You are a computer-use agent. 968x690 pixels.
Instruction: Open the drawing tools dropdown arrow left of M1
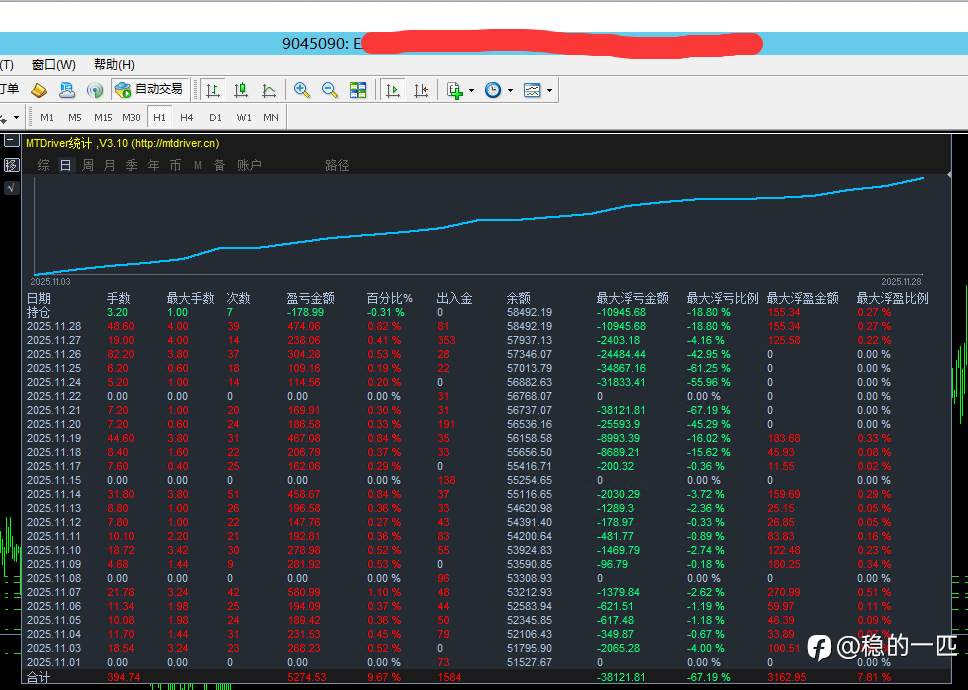pos(16,117)
